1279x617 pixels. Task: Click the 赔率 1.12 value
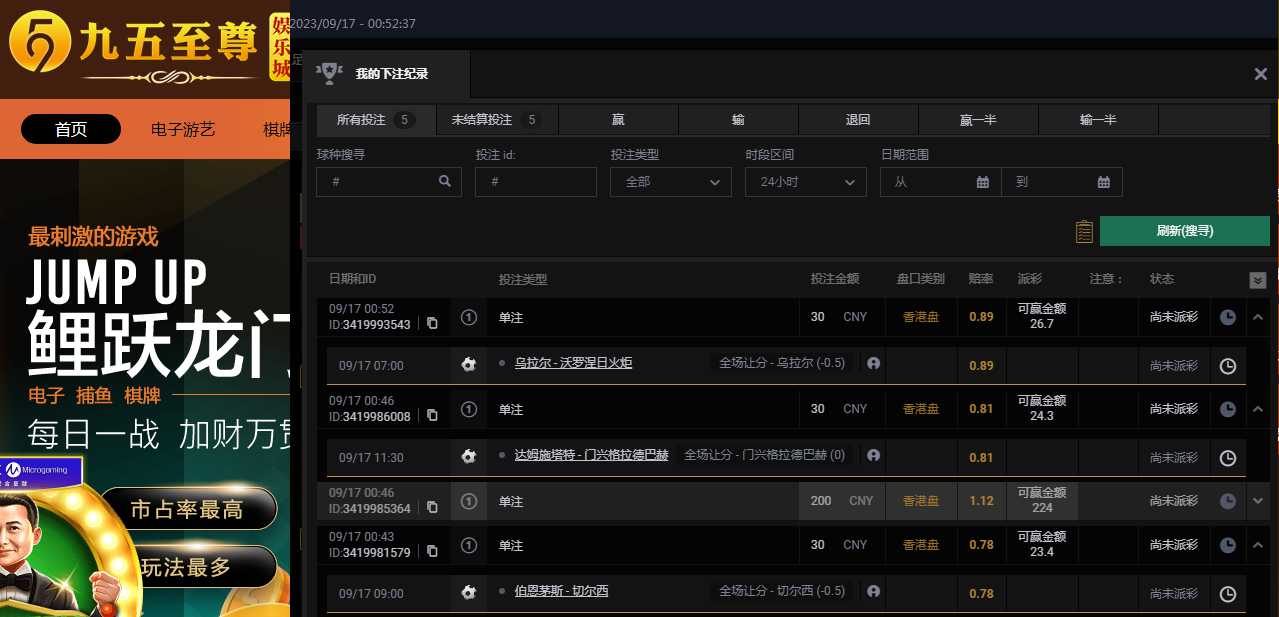coord(981,501)
